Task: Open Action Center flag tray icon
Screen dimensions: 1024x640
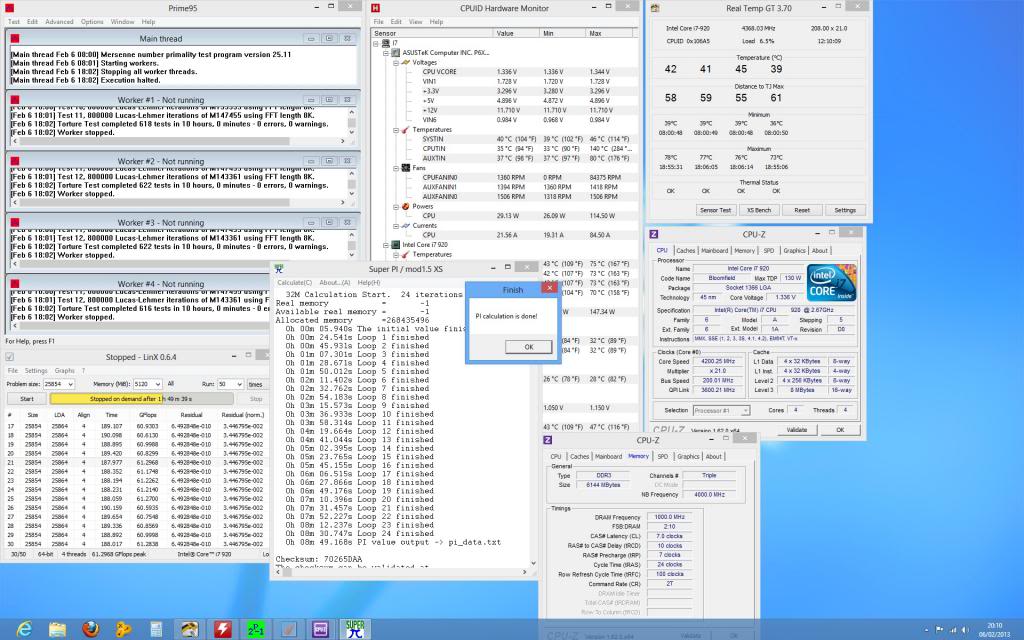Action: [x=940, y=630]
